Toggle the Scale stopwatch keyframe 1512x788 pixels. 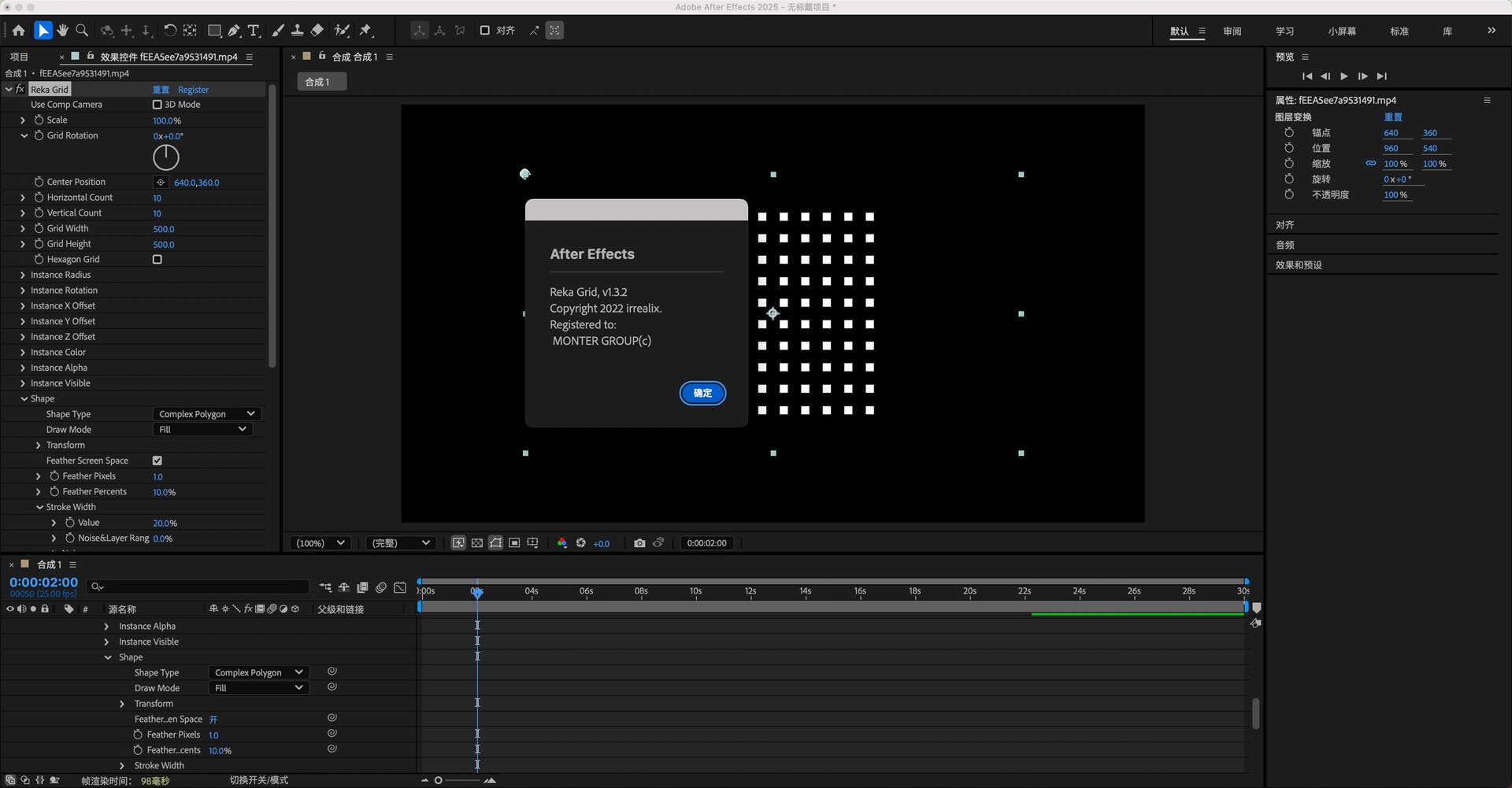(x=39, y=120)
